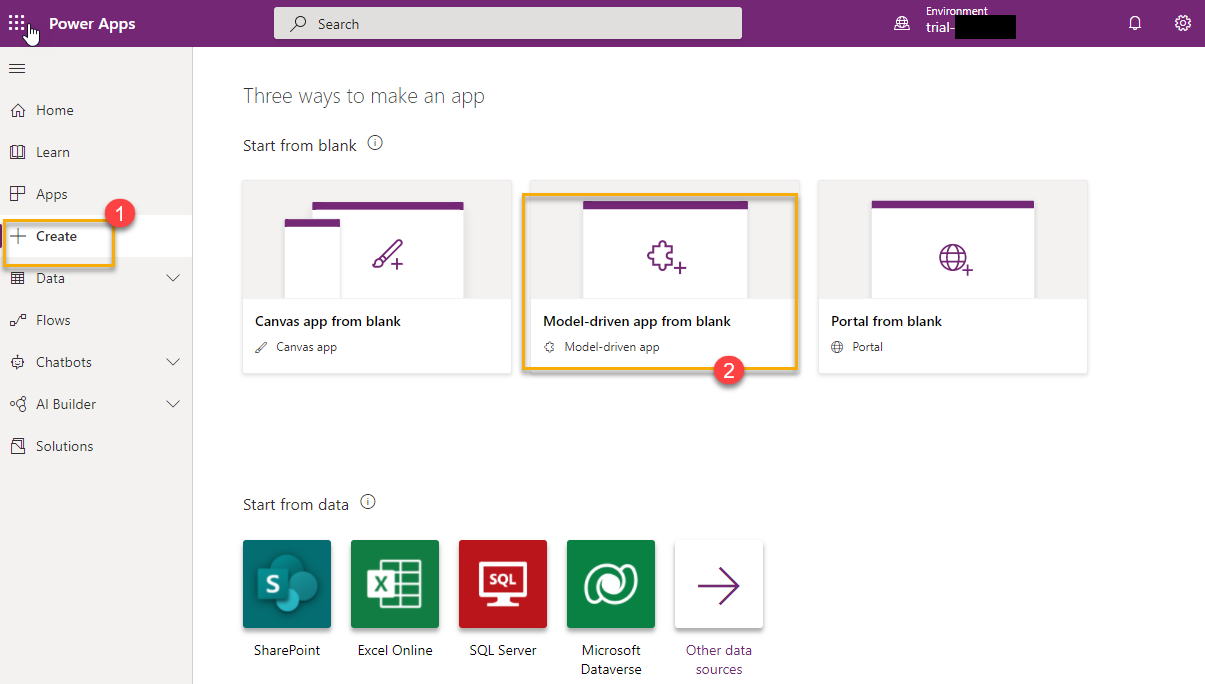Screen dimensions: 1205x684
Task: Select the Portal from blank thumbnail
Action: click(x=953, y=239)
